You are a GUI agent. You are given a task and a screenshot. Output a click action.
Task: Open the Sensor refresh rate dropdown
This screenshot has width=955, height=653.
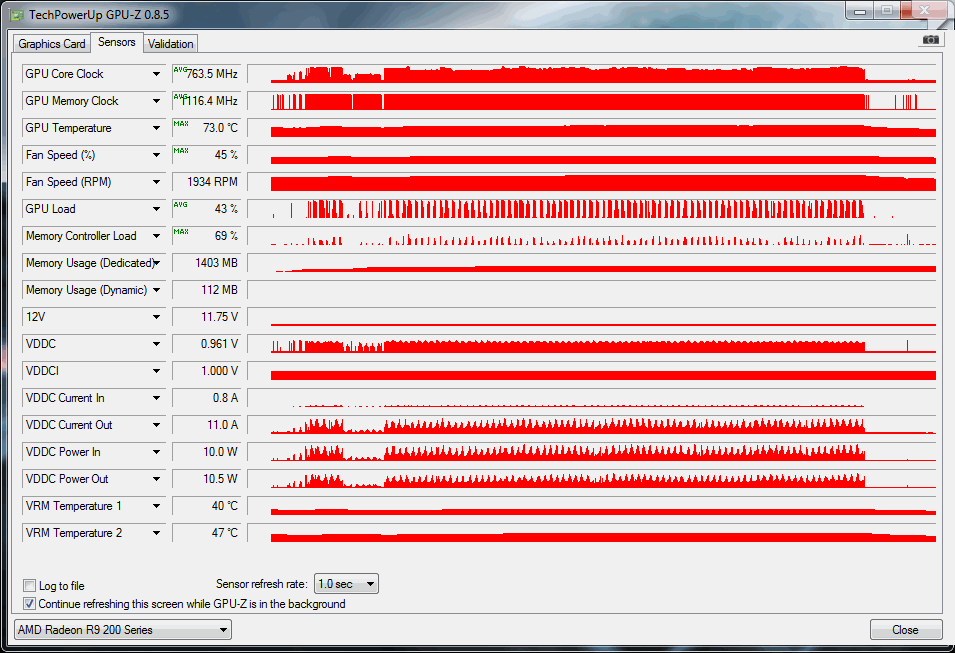click(346, 584)
